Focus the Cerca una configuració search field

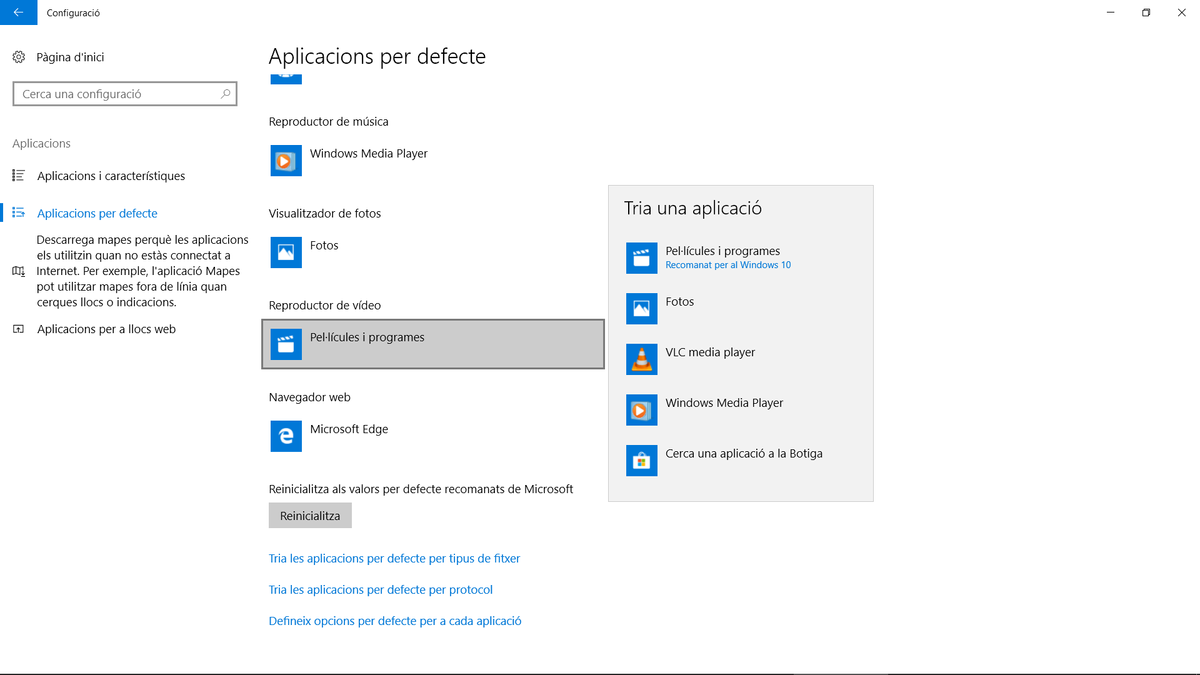pos(115,94)
